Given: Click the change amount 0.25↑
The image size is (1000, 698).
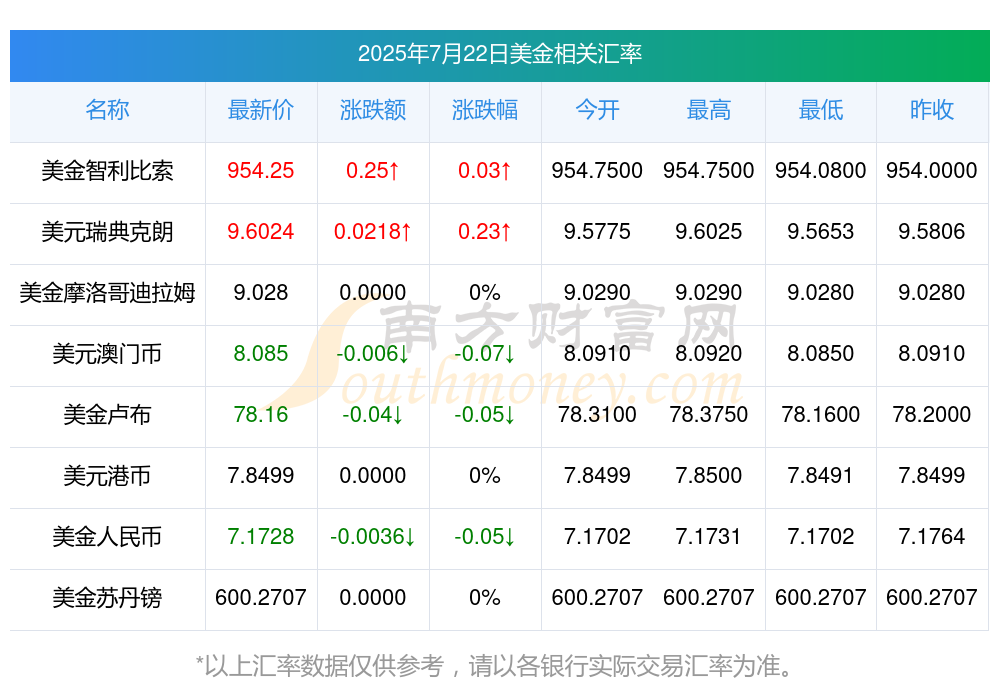Looking at the screenshot, I should [x=373, y=170].
